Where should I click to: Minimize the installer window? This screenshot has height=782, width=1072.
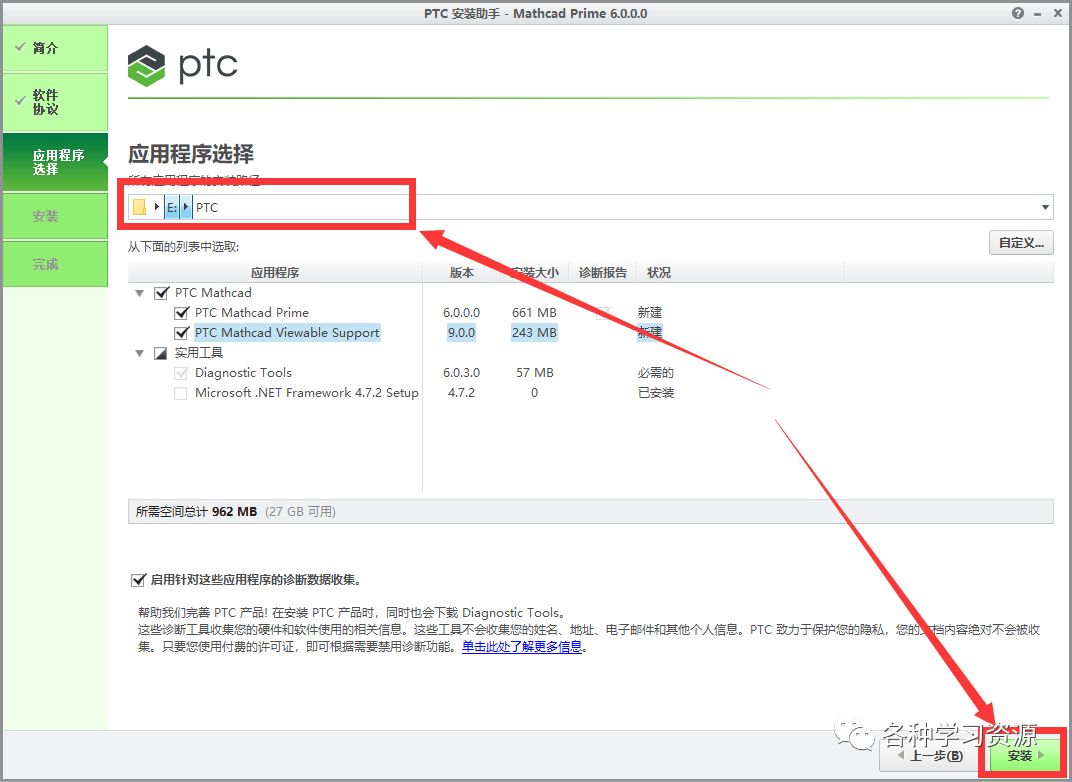pos(1038,13)
